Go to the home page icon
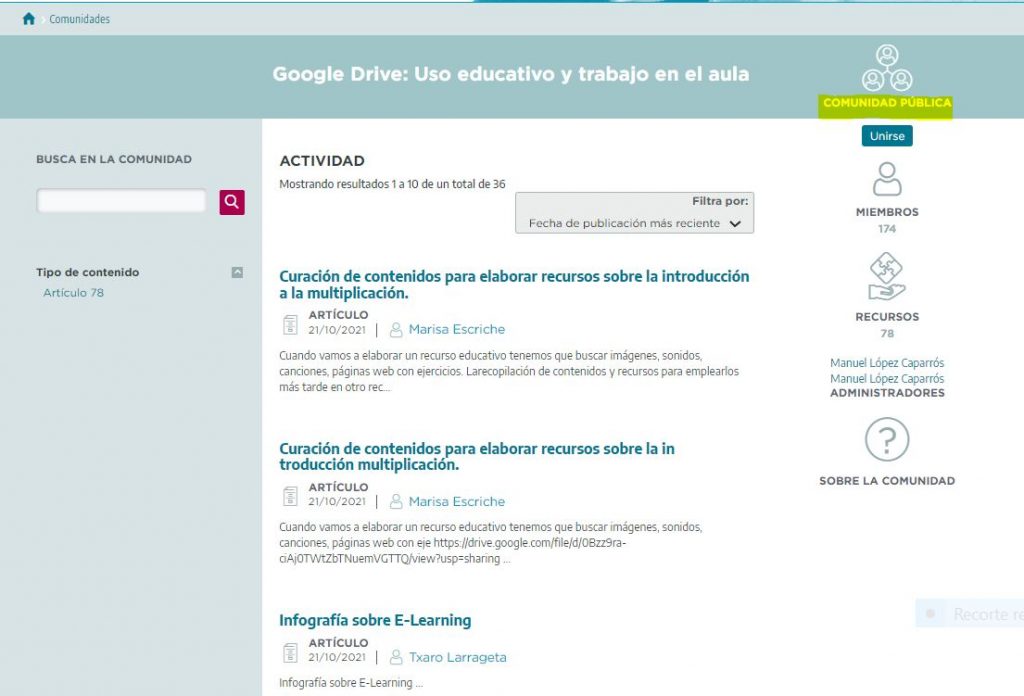The image size is (1024, 696). [29, 19]
